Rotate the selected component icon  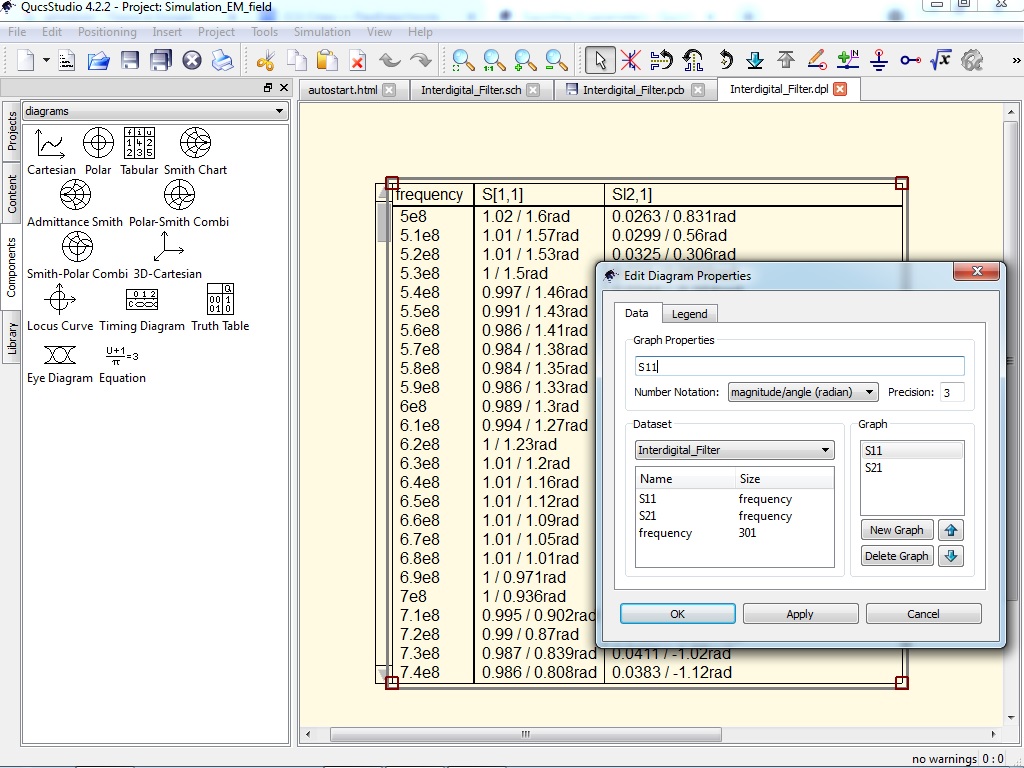pyautogui.click(x=725, y=61)
